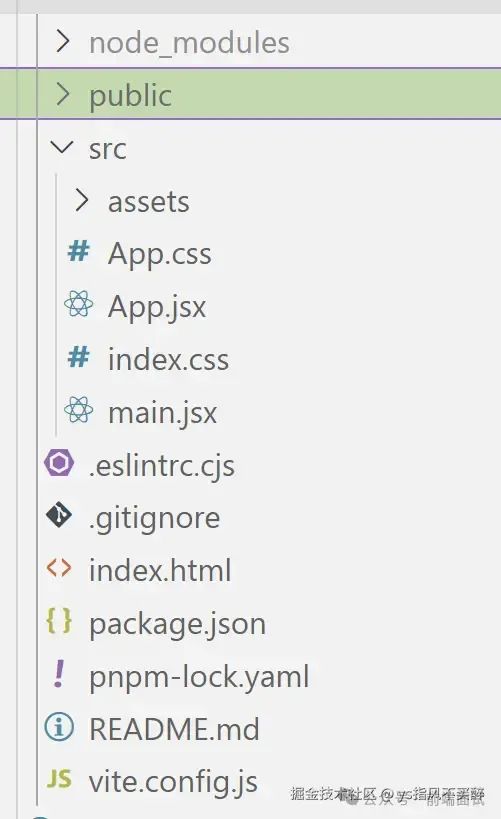501x819 pixels.
Task: Click the hash icon beside index.css
Action: (x=78, y=357)
